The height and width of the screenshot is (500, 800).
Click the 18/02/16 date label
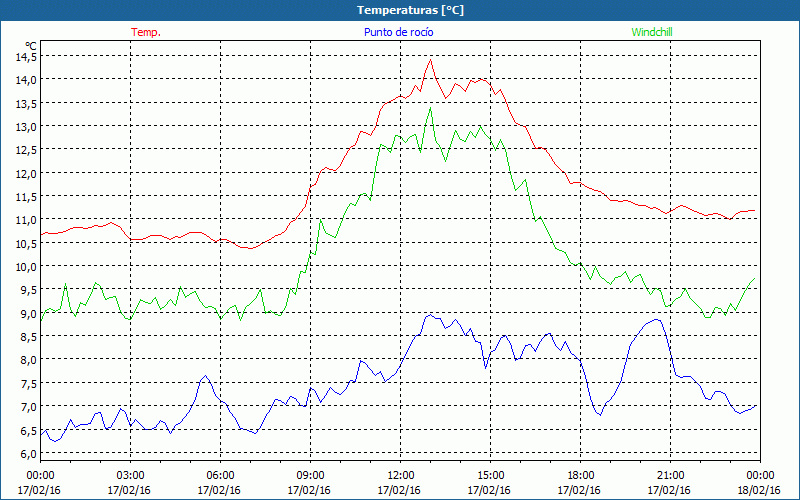coord(759,490)
